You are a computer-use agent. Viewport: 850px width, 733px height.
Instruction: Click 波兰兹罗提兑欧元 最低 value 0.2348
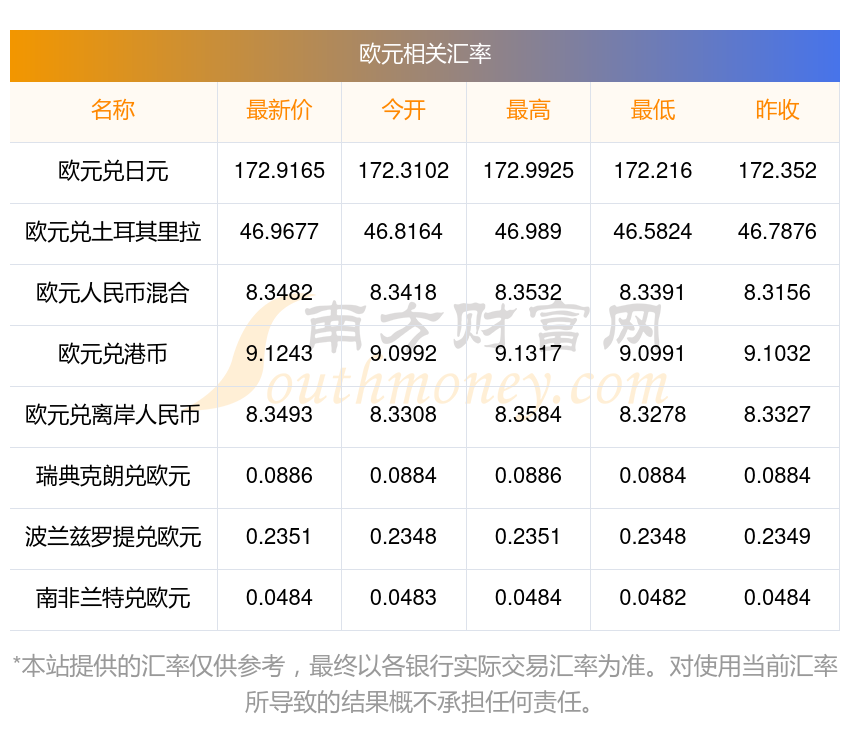tap(653, 537)
